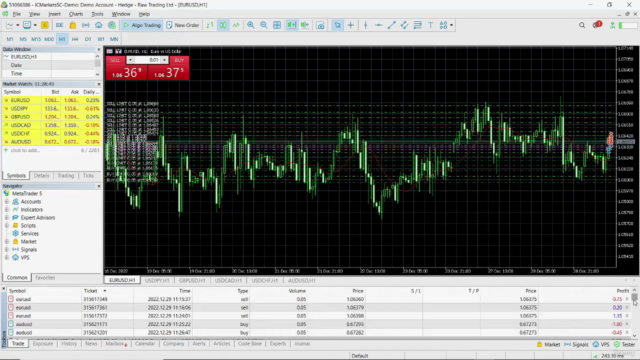Decrease volume arrow on one-click panel
This screenshot has height=360, width=640.
(130, 60)
